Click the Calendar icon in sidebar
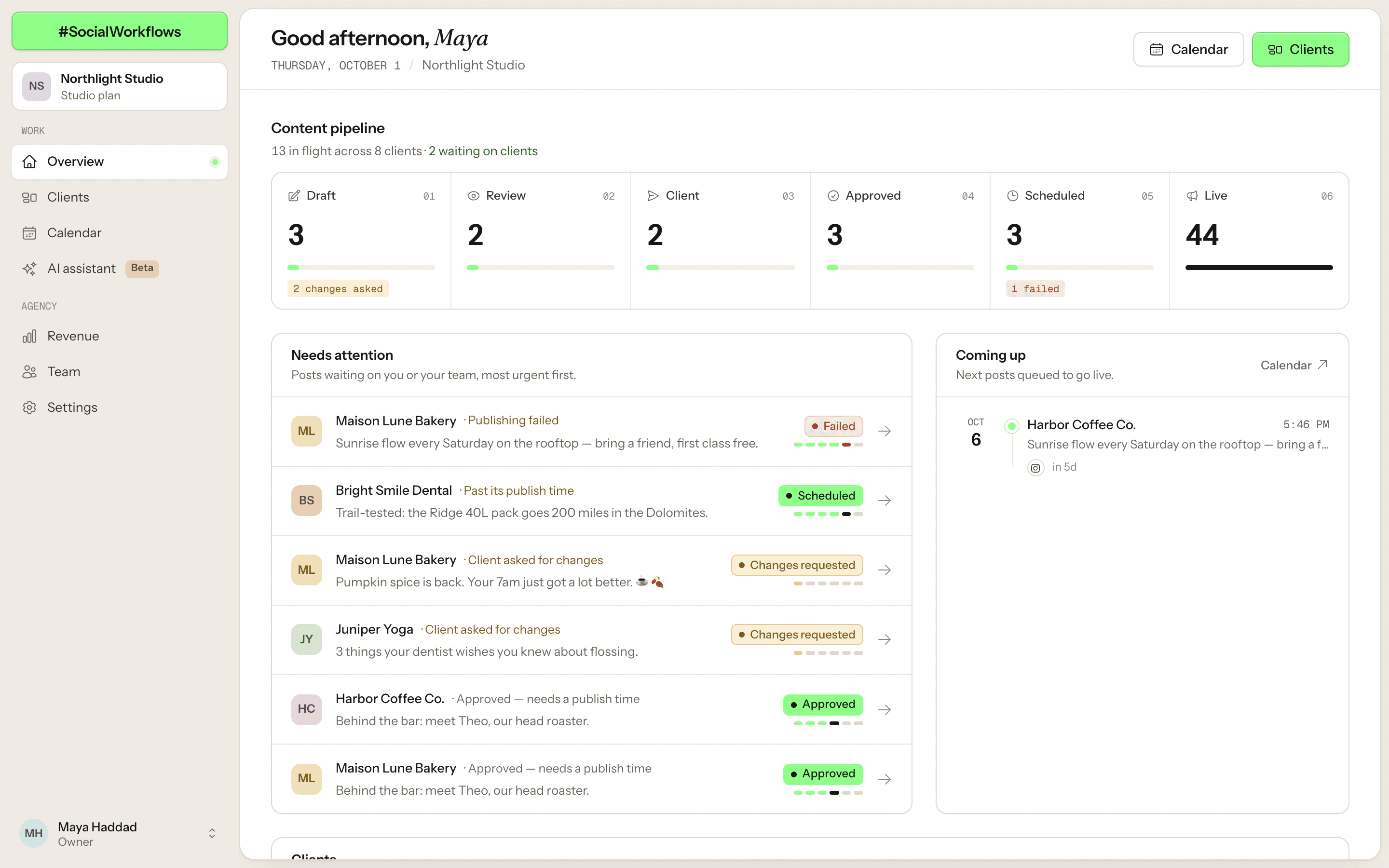This screenshot has width=1389, height=868. tap(29, 233)
